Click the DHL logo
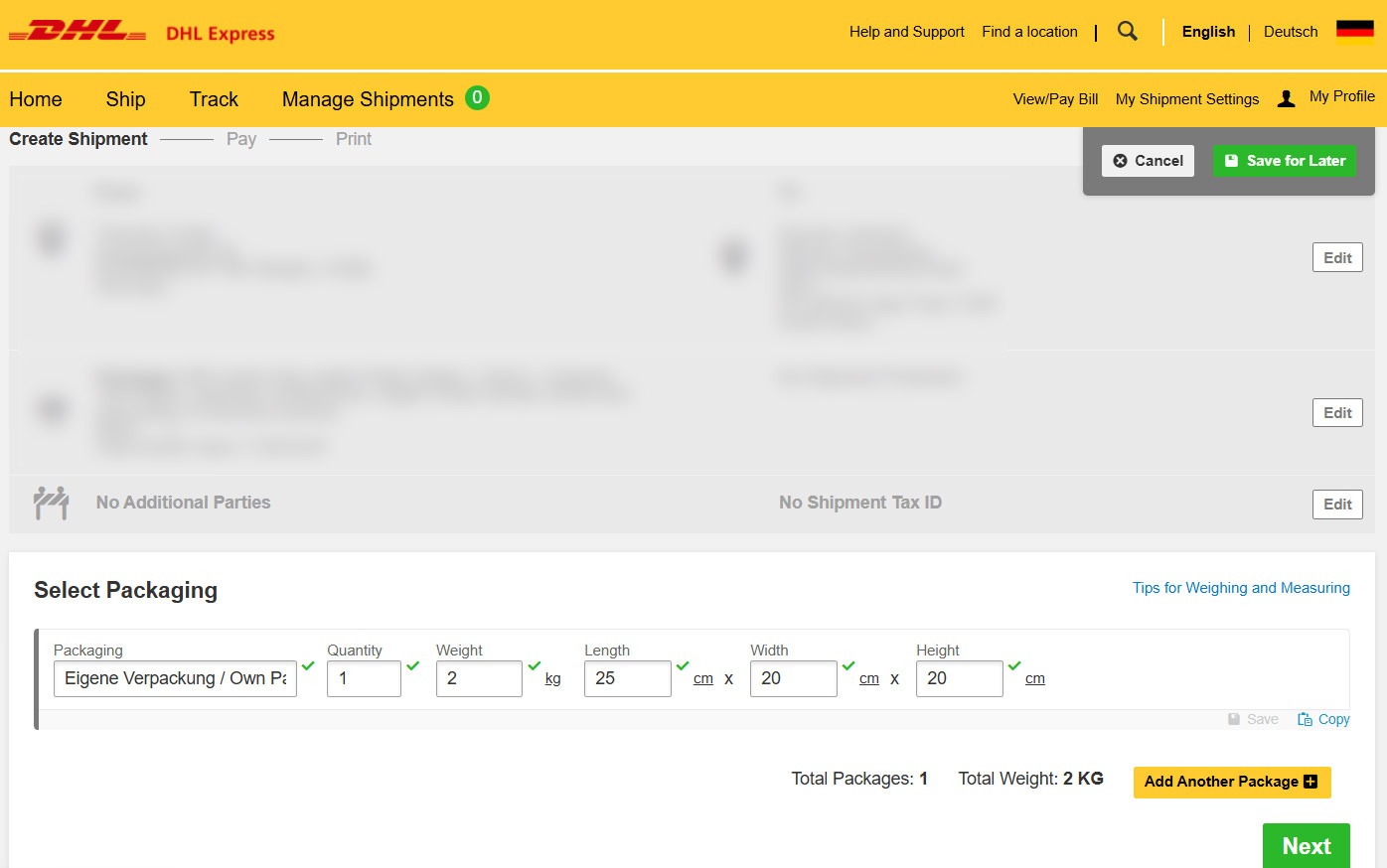 tap(77, 31)
